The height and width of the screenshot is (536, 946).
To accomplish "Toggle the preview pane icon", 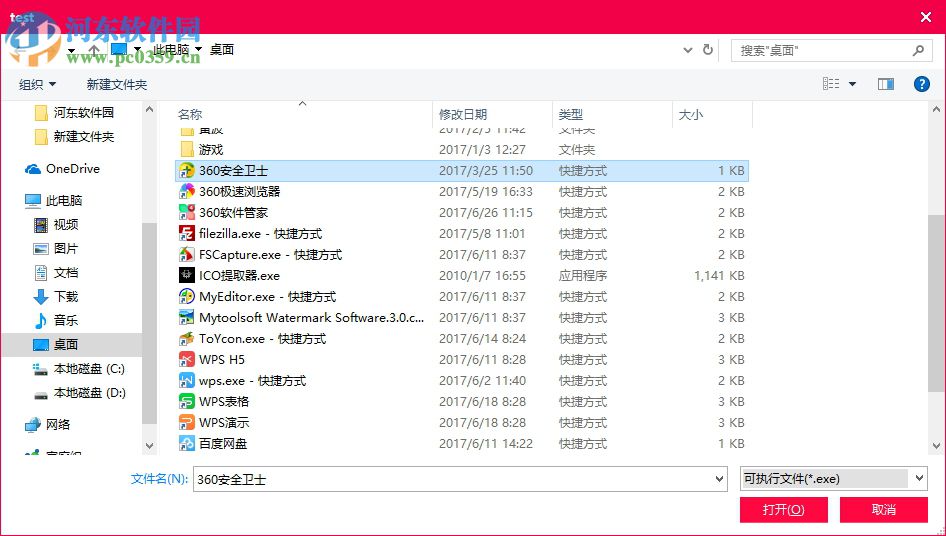I will pyautogui.click(x=886, y=84).
